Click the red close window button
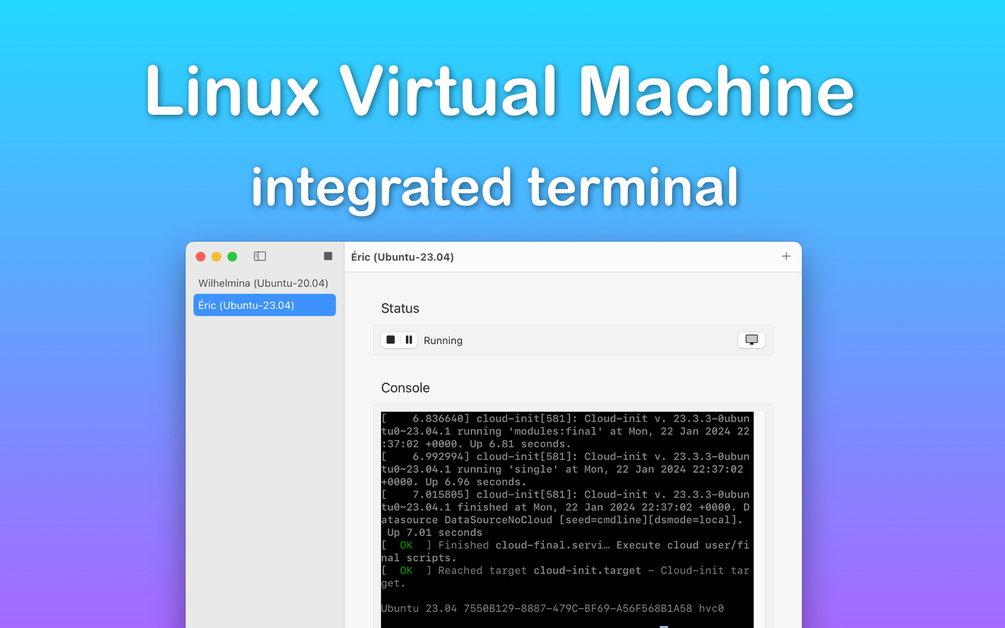This screenshot has width=1005, height=628. [201, 256]
